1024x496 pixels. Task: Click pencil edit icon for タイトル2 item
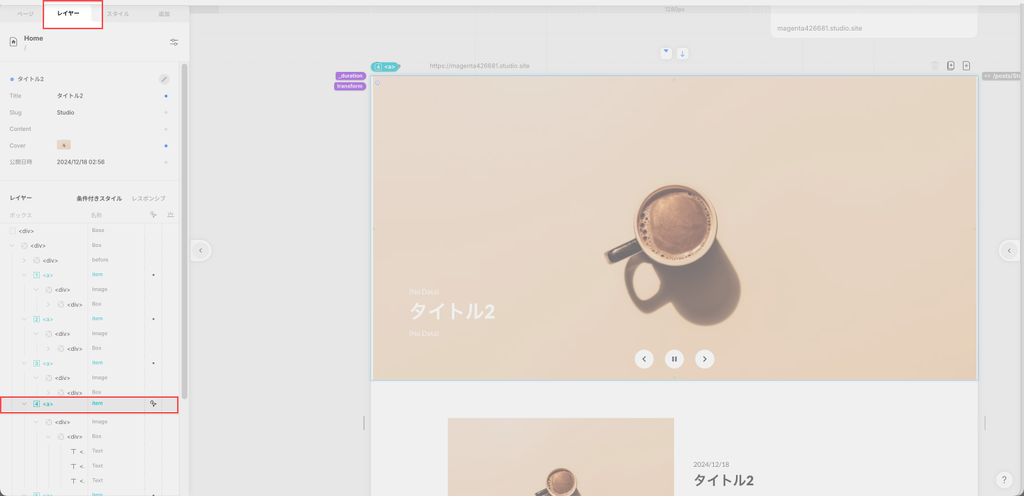(164, 79)
